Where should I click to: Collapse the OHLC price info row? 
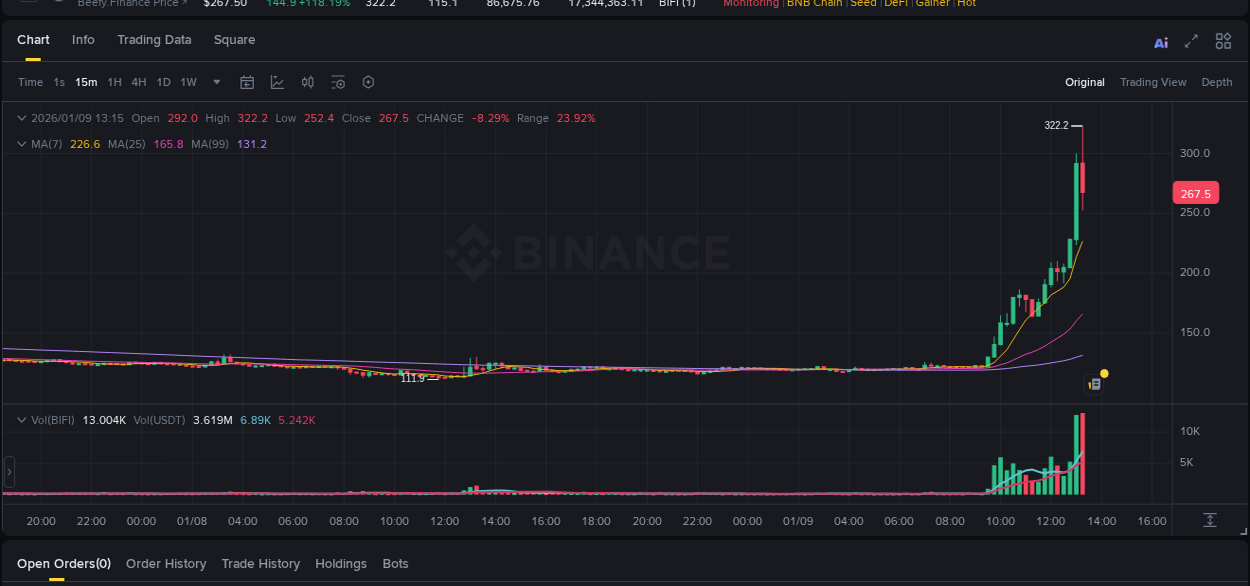(20, 118)
